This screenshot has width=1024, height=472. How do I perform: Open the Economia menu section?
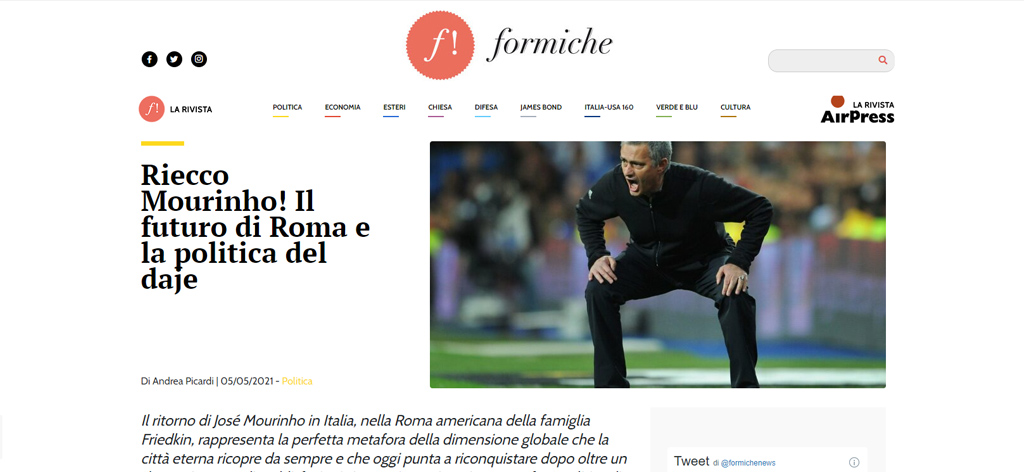point(343,107)
